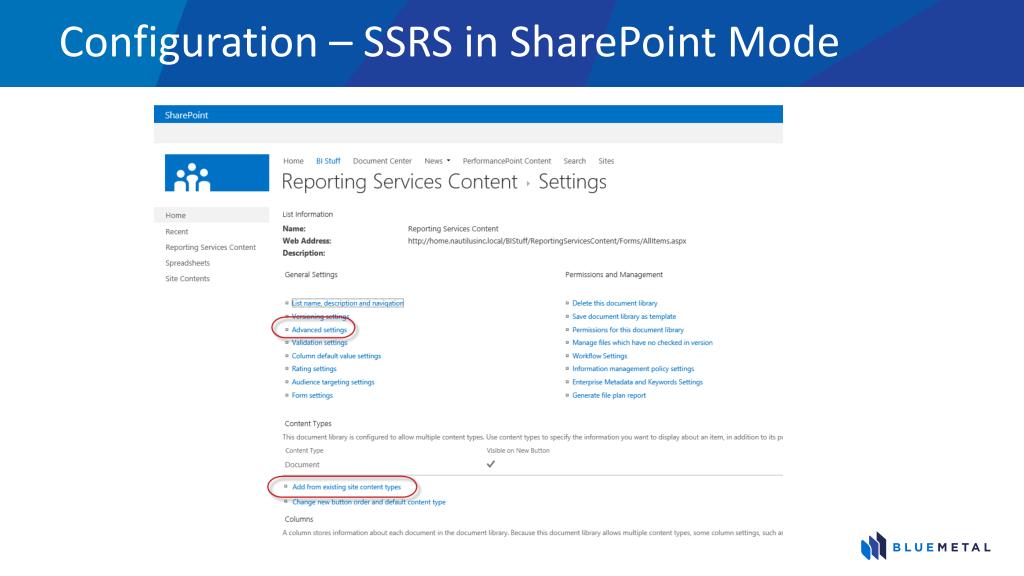
Task: Click Change new button order and default content type
Action: (x=369, y=502)
